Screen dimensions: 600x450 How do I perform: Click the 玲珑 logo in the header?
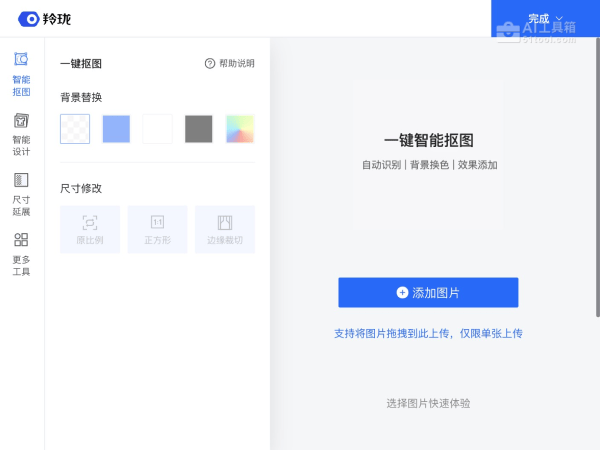point(44,18)
